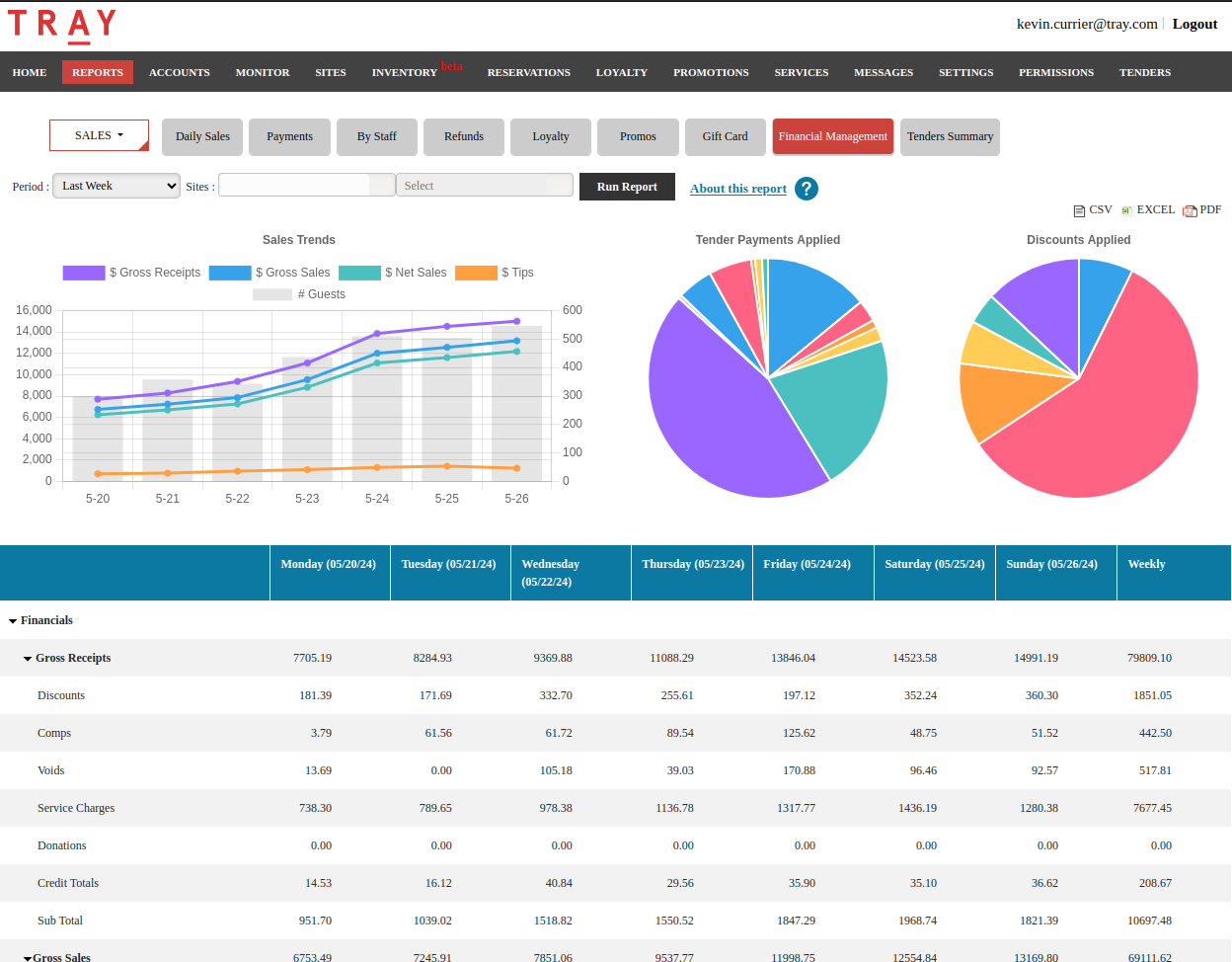1232x962 pixels.
Task: Click the Sites input field
Action: coord(307,185)
